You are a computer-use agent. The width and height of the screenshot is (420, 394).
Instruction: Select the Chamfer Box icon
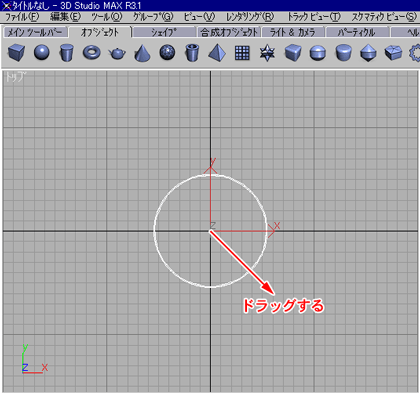click(x=293, y=53)
